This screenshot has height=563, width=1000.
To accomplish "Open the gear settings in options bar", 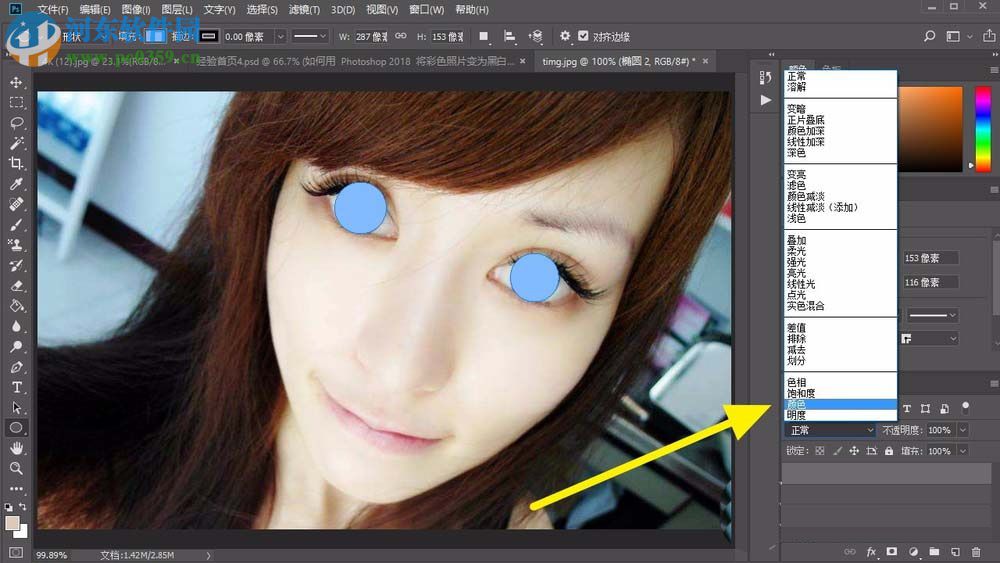I will click(x=564, y=36).
